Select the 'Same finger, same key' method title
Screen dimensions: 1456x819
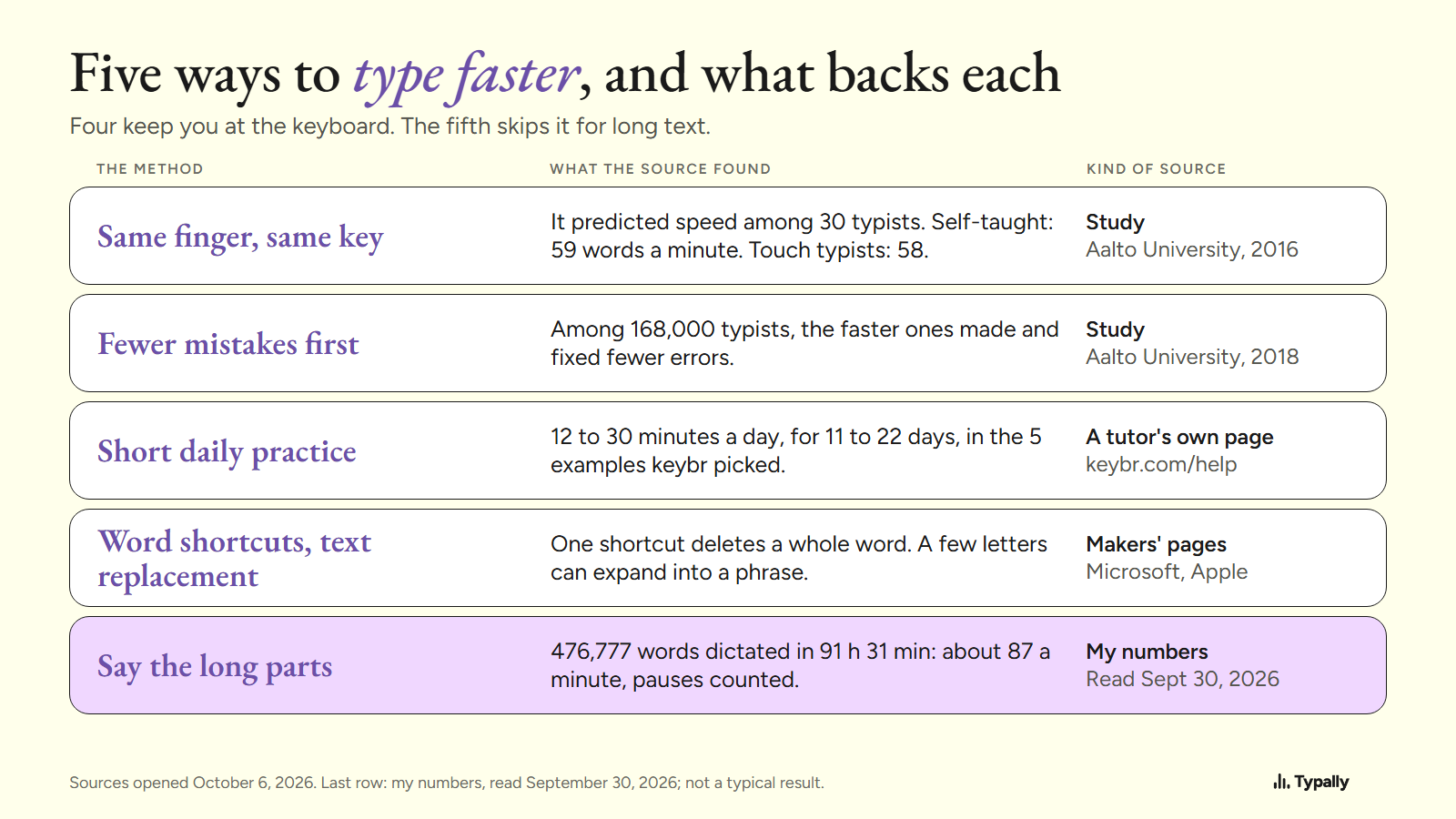tap(240, 237)
